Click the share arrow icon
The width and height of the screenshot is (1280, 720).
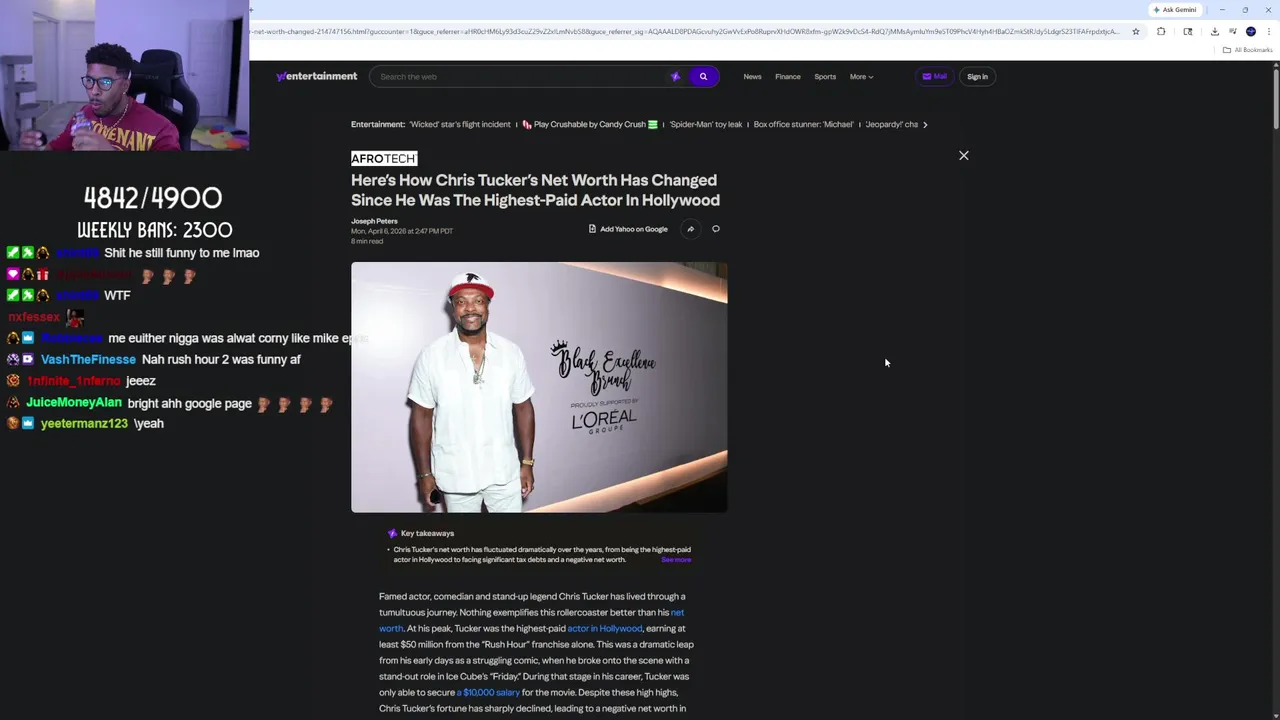click(690, 229)
